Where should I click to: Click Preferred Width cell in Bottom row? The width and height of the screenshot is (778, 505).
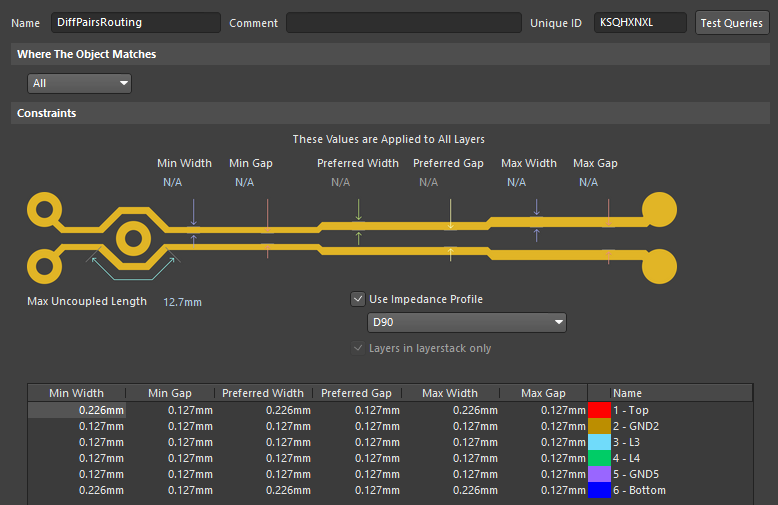coord(263,490)
